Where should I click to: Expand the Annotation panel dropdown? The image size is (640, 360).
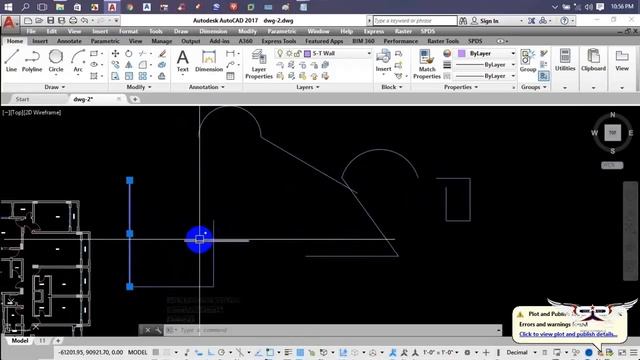(x=207, y=87)
